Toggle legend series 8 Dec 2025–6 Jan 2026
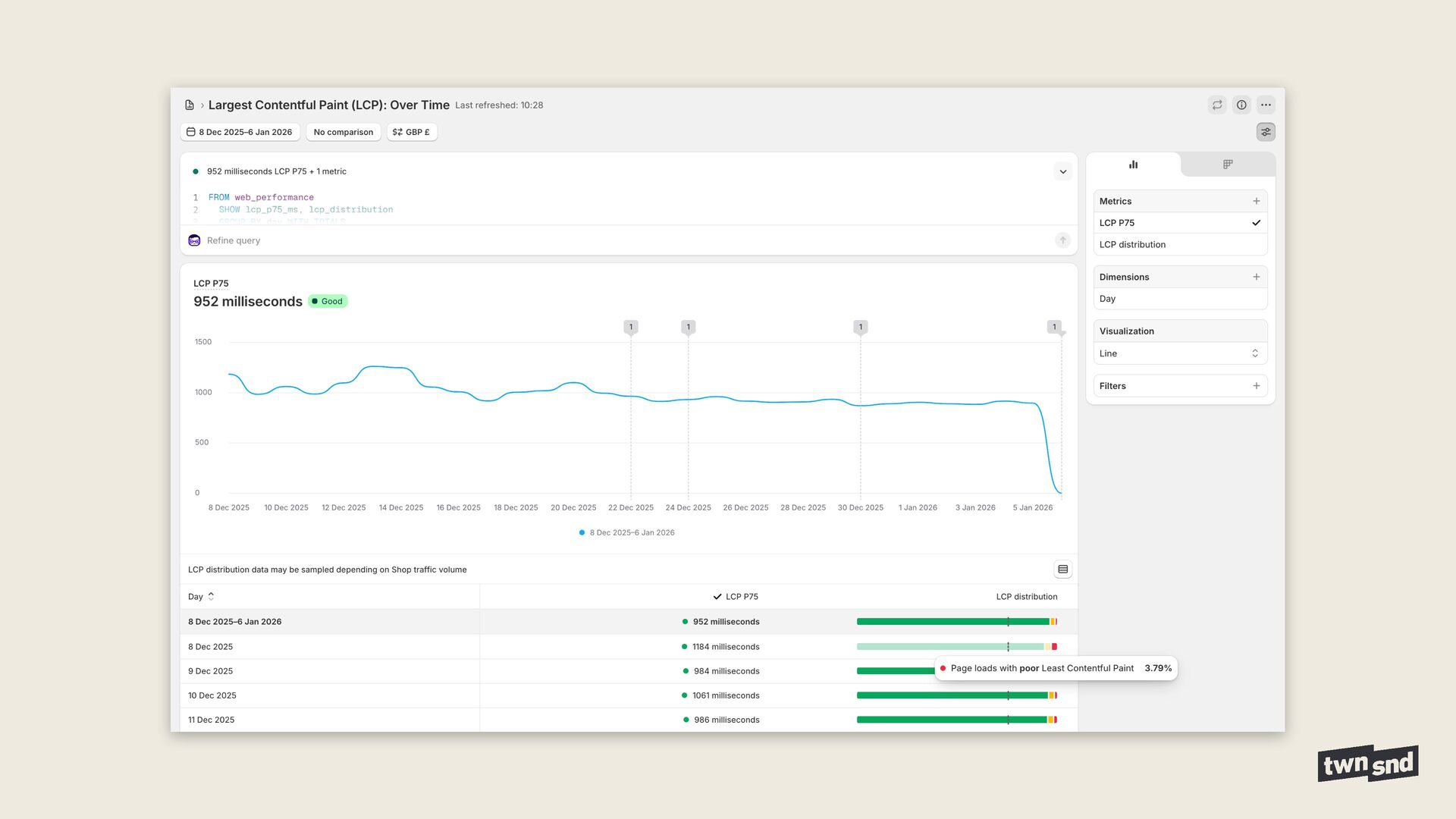Screen dimensions: 1456x819 626,533
